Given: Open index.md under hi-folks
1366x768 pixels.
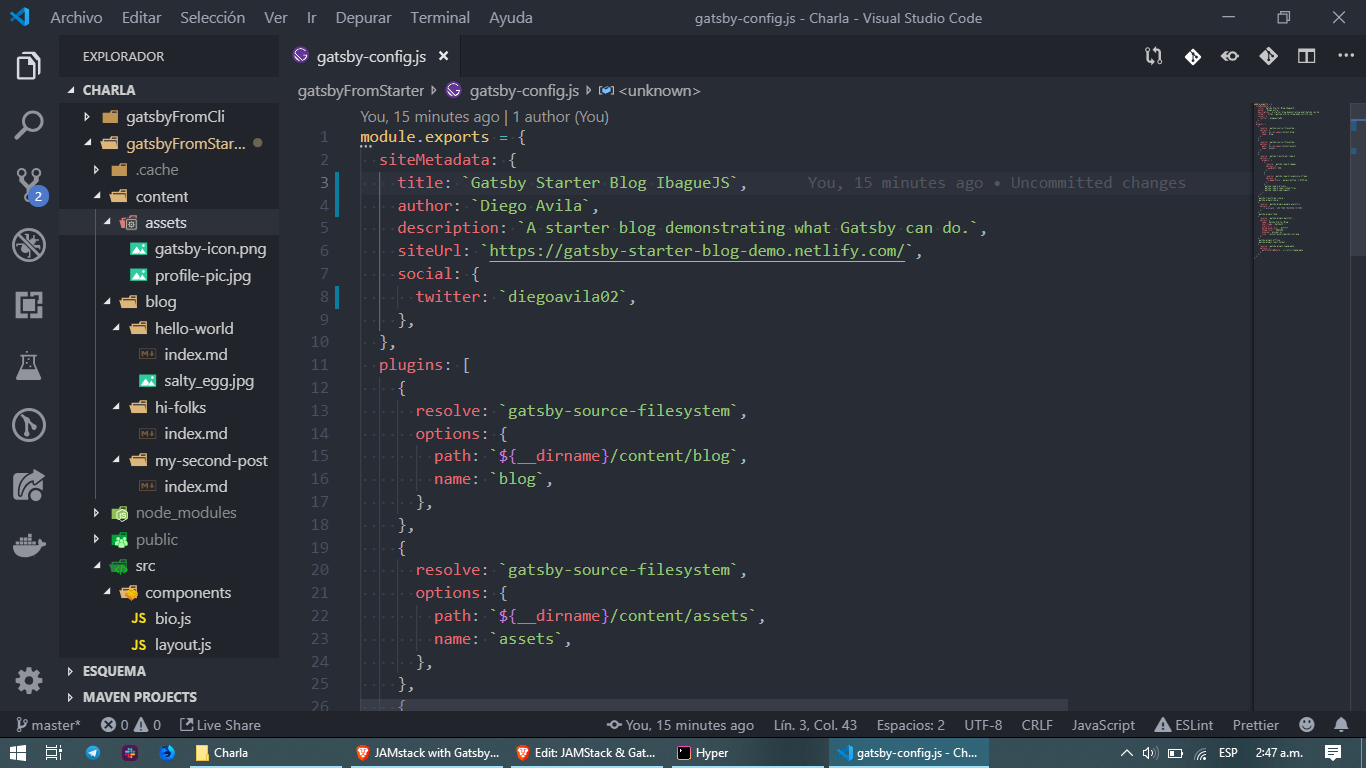Looking at the screenshot, I should (196, 434).
